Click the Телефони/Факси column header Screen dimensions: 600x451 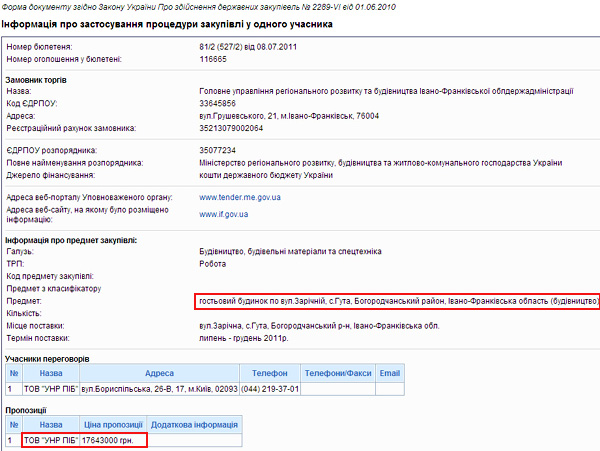click(x=338, y=373)
